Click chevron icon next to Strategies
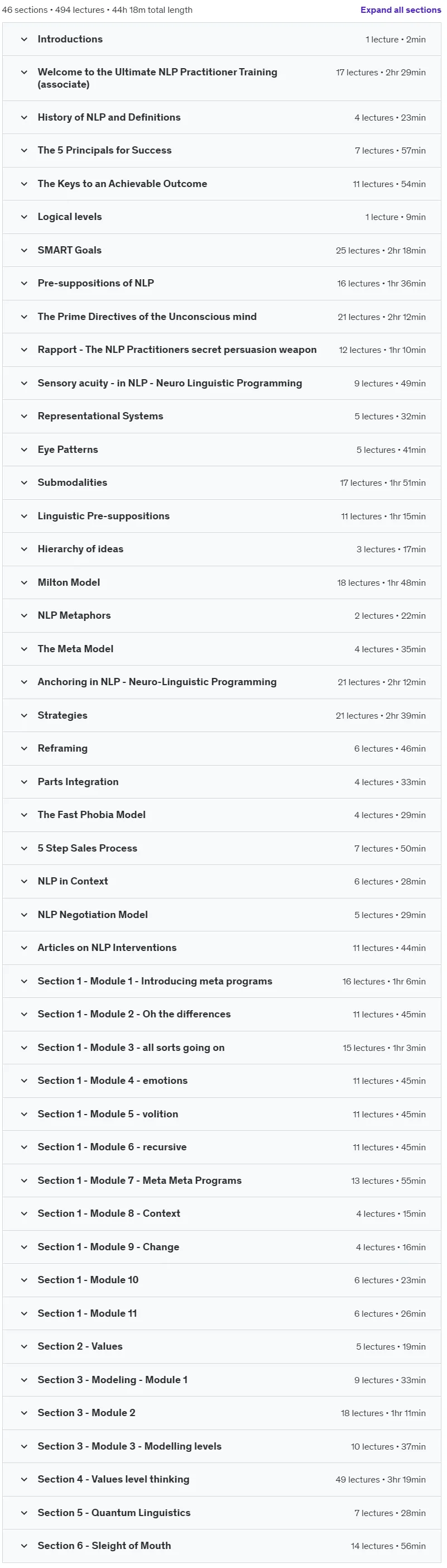The width and height of the screenshot is (447, 1568). (25, 715)
